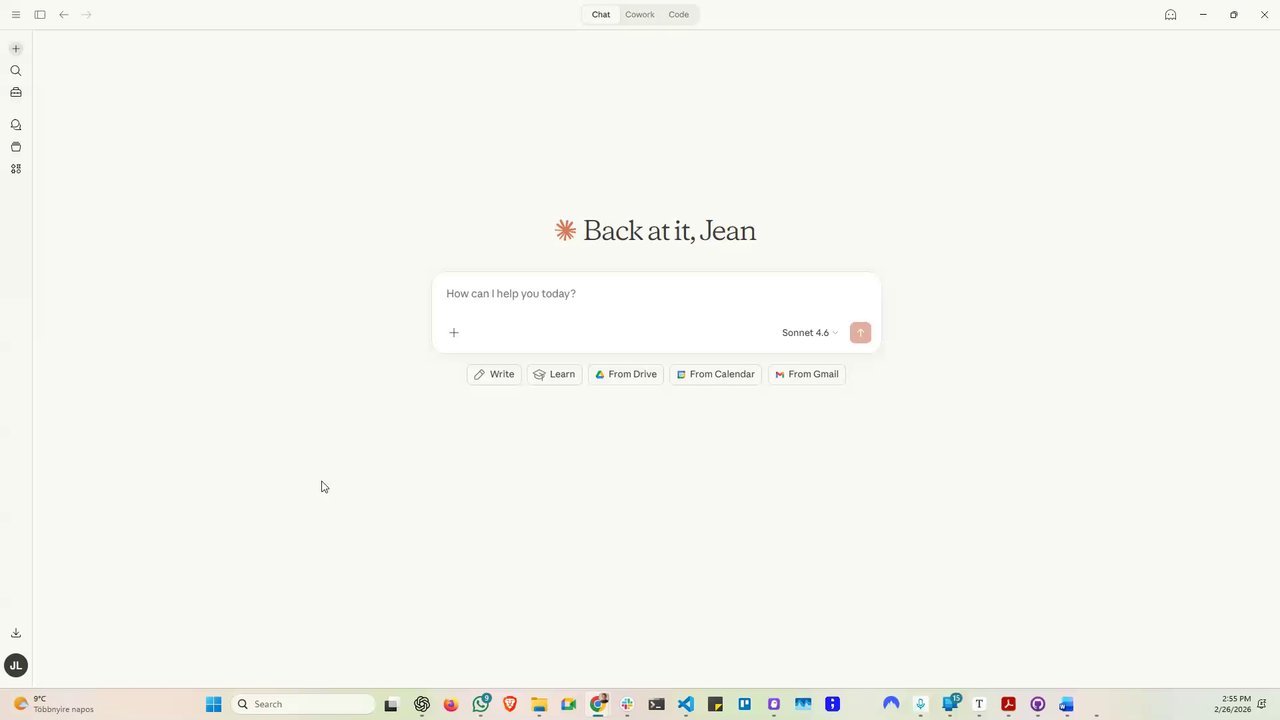Open Trello from the taskbar

coord(744,704)
